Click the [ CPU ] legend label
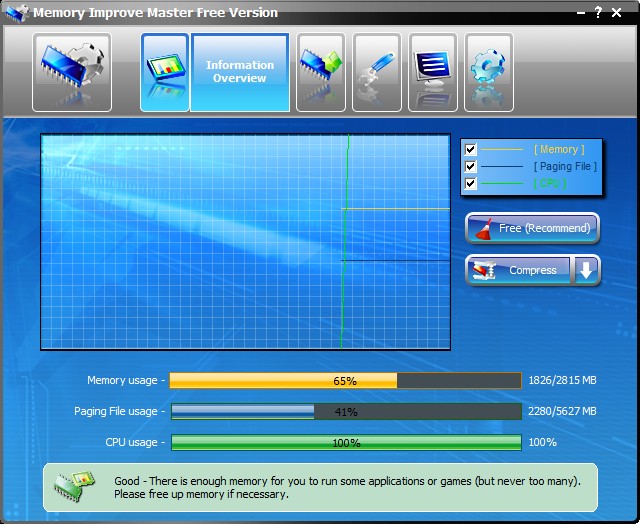 pyautogui.click(x=550, y=184)
